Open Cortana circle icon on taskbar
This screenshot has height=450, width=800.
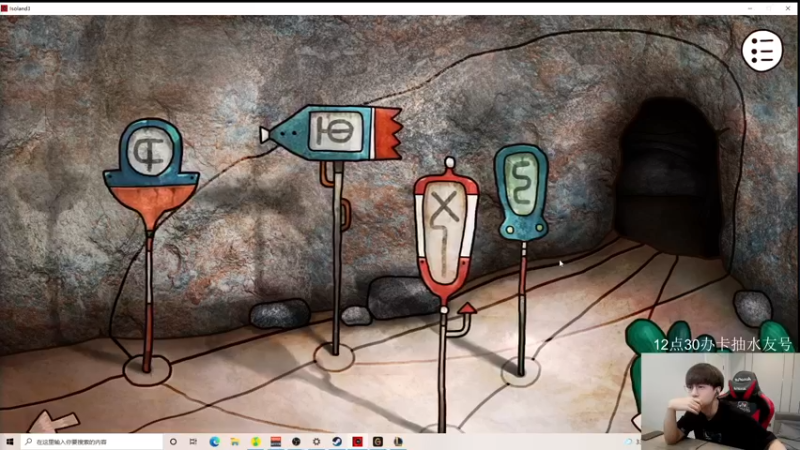click(x=173, y=441)
